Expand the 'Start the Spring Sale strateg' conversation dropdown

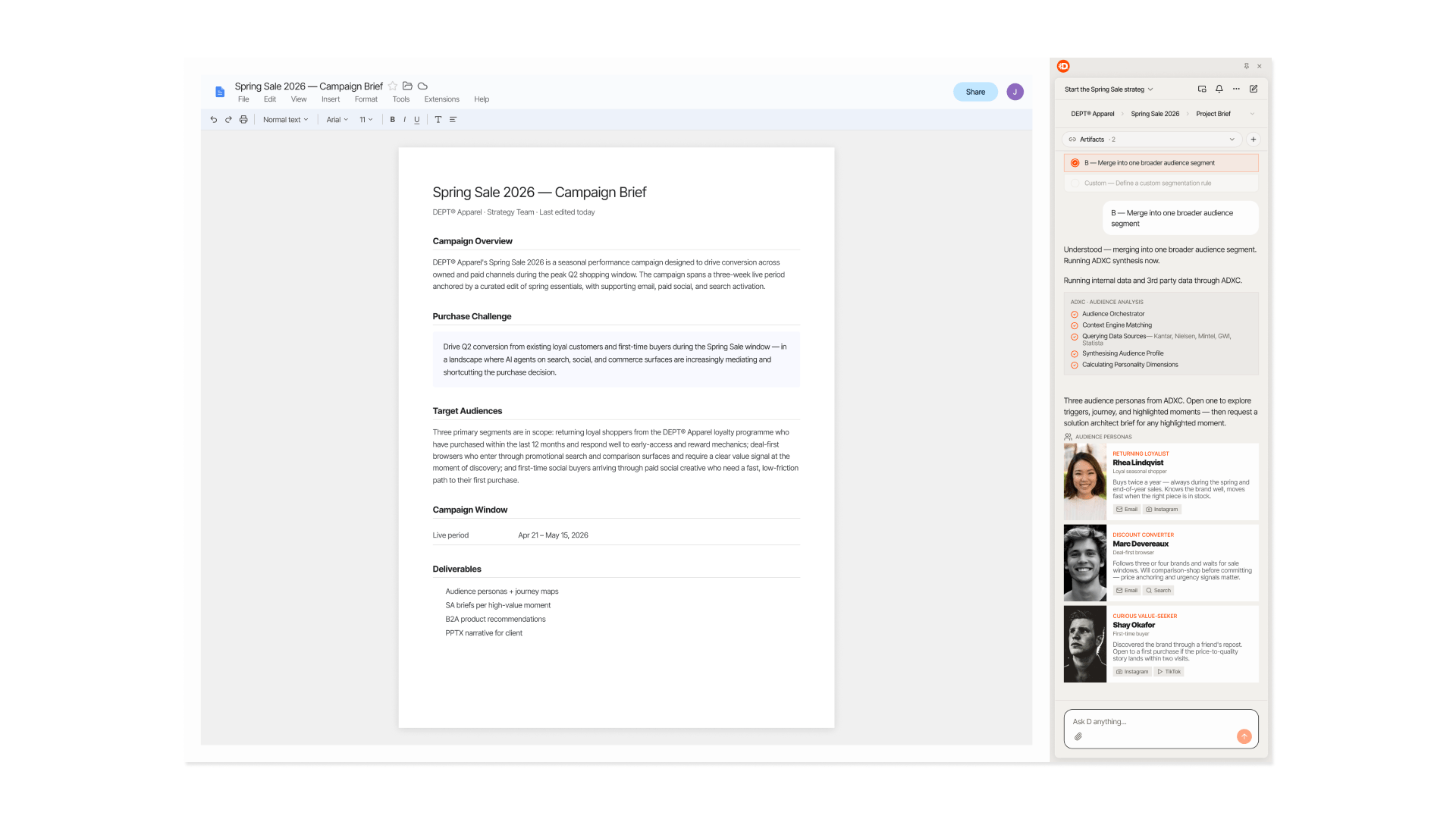click(1108, 89)
